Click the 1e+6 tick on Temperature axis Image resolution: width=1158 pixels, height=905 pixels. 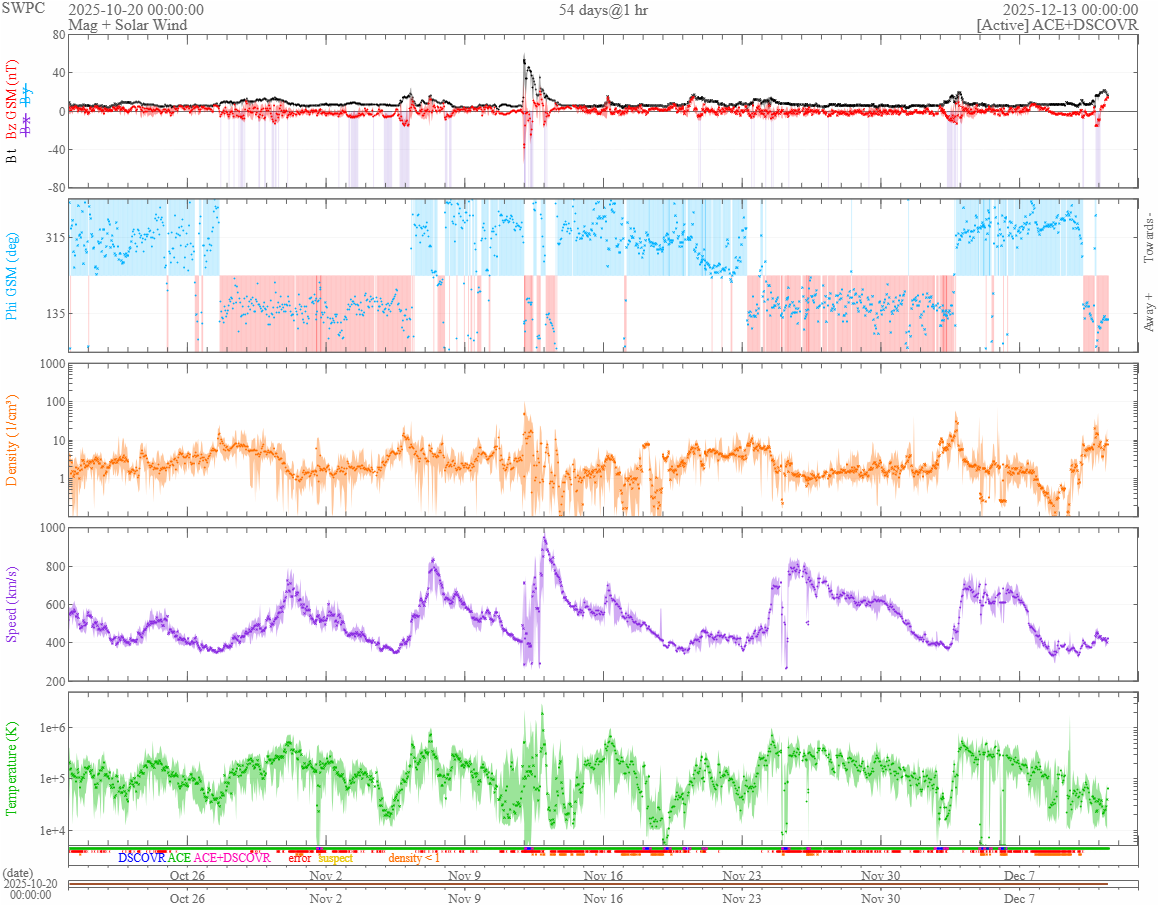[x=52, y=728]
